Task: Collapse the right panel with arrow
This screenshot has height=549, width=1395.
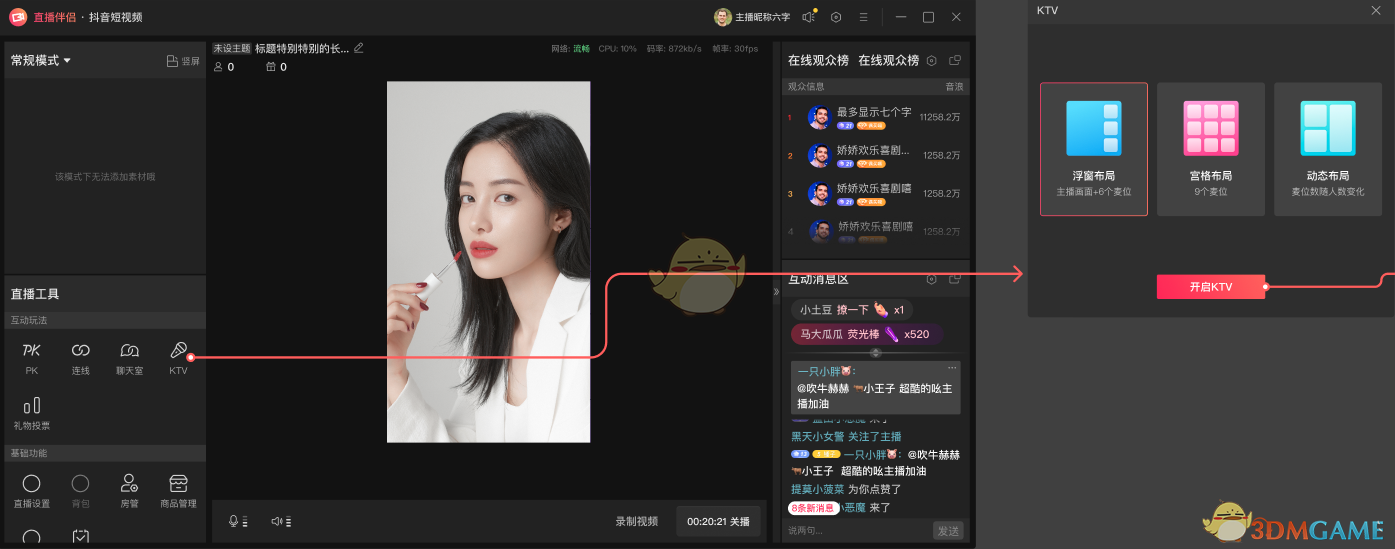Action: click(x=776, y=292)
